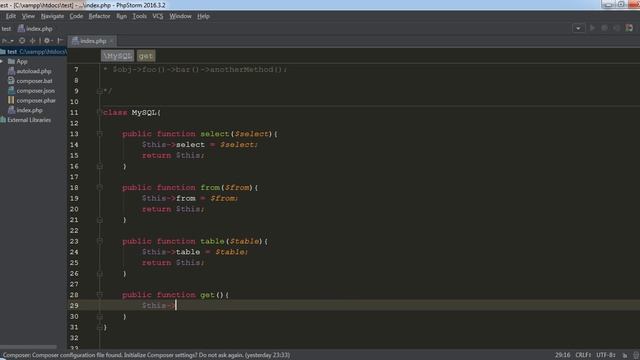Collapse the from function fold marker

[x=100, y=187]
